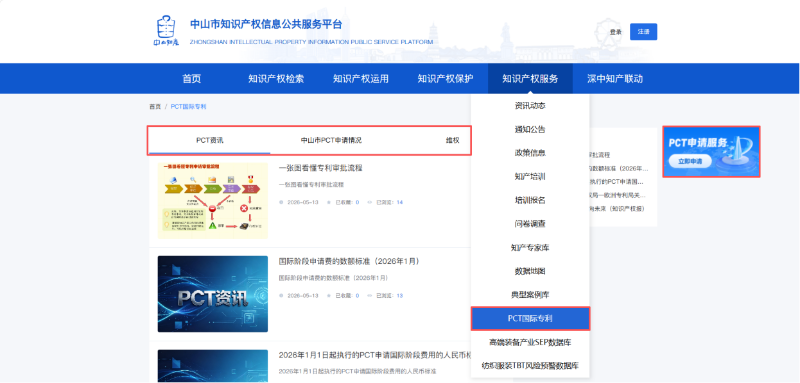Select 通知公告 from dropdown menu
Image resolution: width=800 pixels, height=383 pixels.
point(530,130)
